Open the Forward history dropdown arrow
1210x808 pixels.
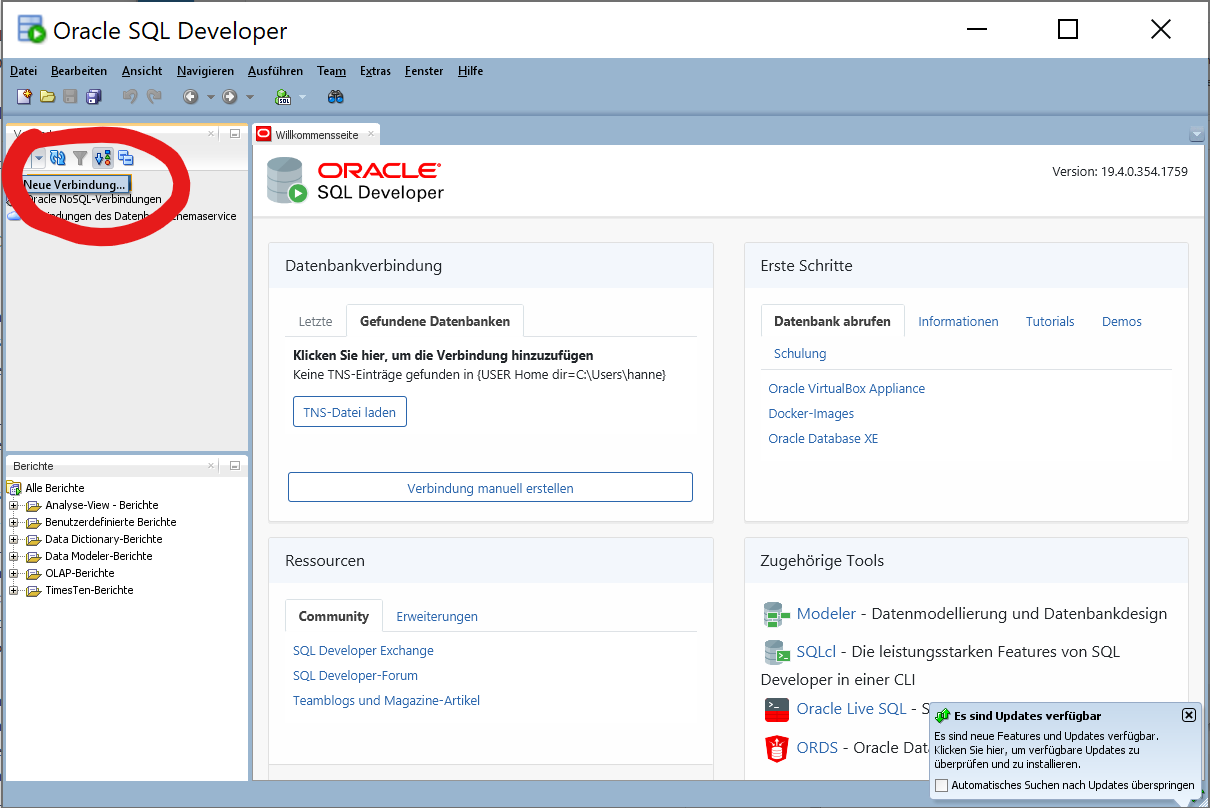[250, 97]
